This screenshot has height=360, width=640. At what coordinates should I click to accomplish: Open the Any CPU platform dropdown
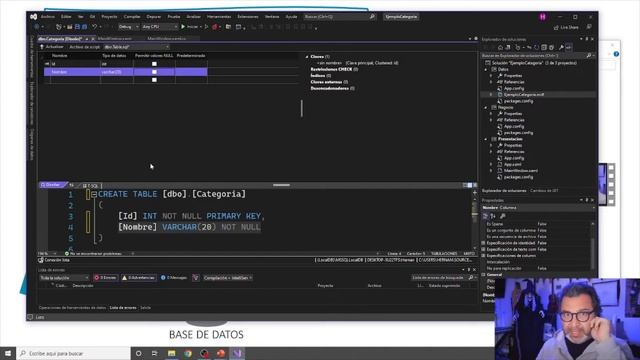[159, 27]
